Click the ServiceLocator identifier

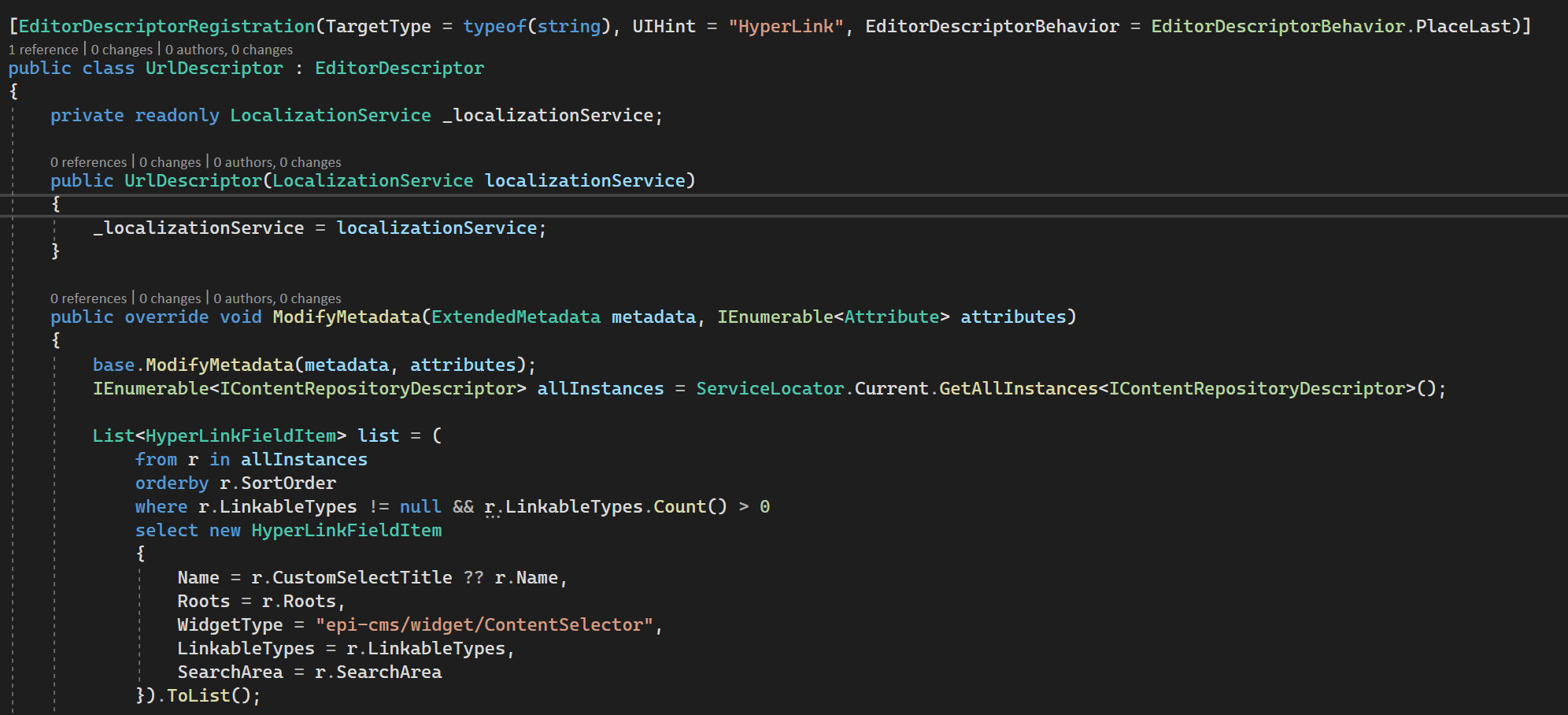tap(769, 389)
